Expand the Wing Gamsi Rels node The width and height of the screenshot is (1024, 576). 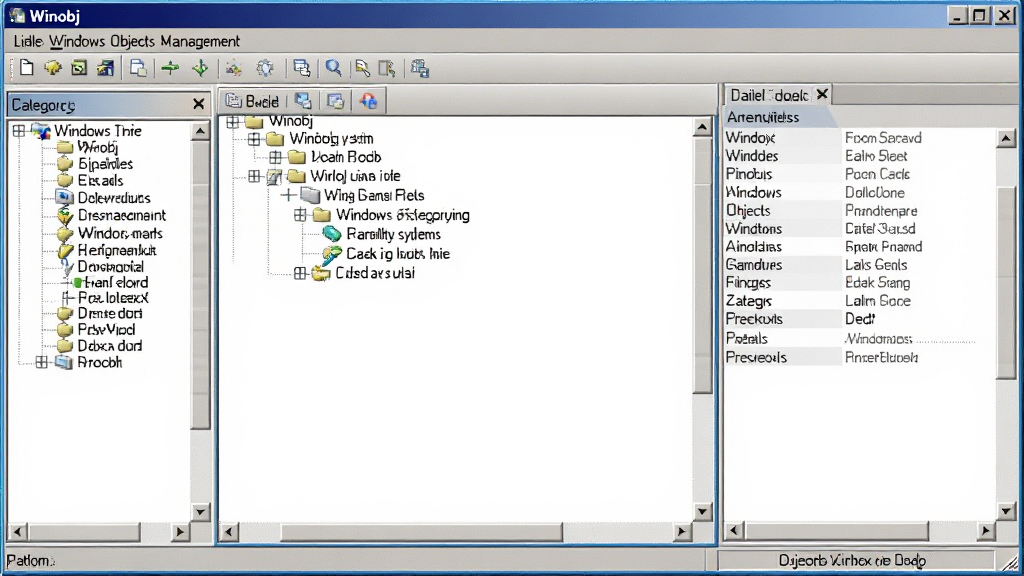[289, 195]
